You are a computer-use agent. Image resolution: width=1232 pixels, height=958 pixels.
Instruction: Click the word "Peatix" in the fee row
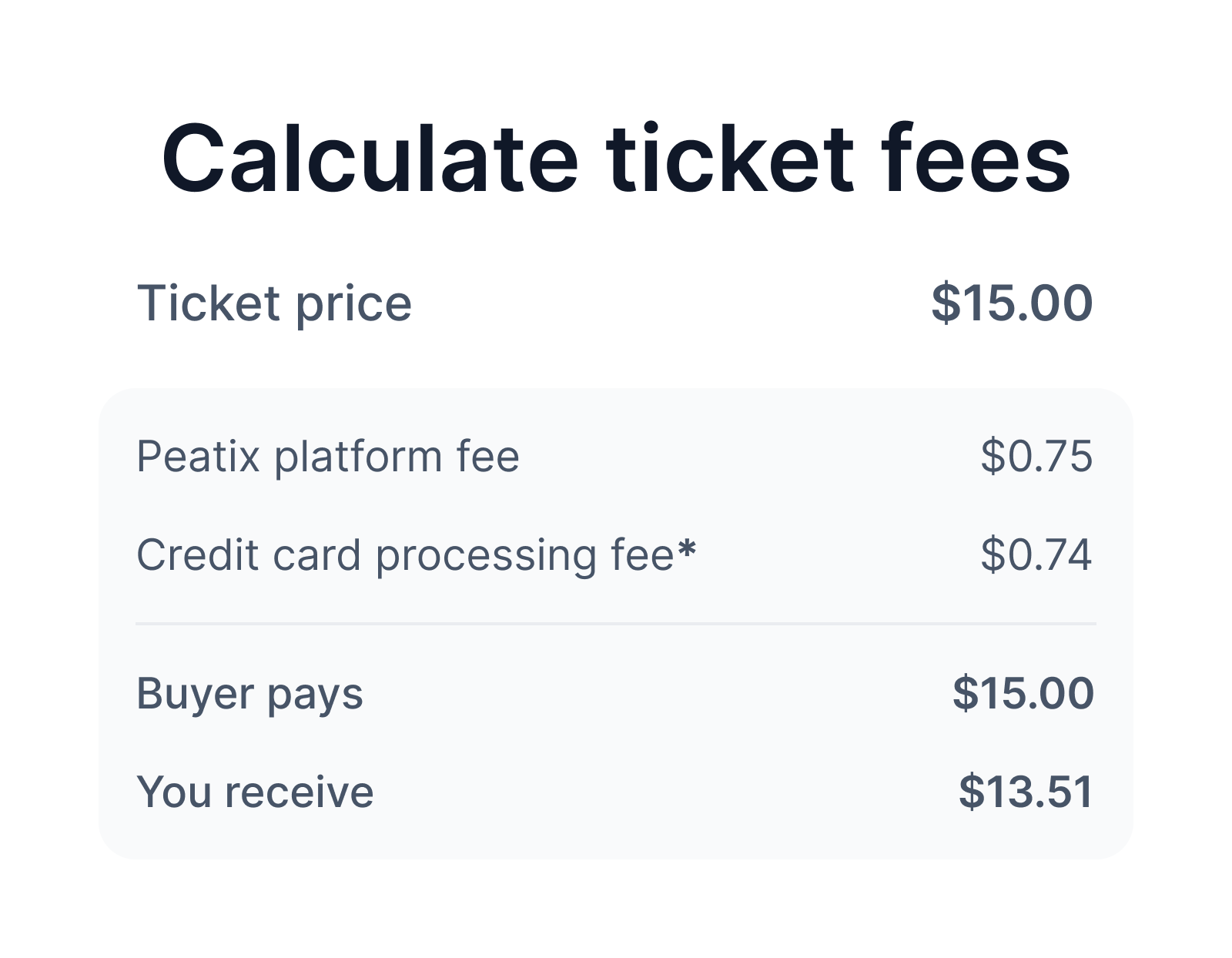coord(199,456)
